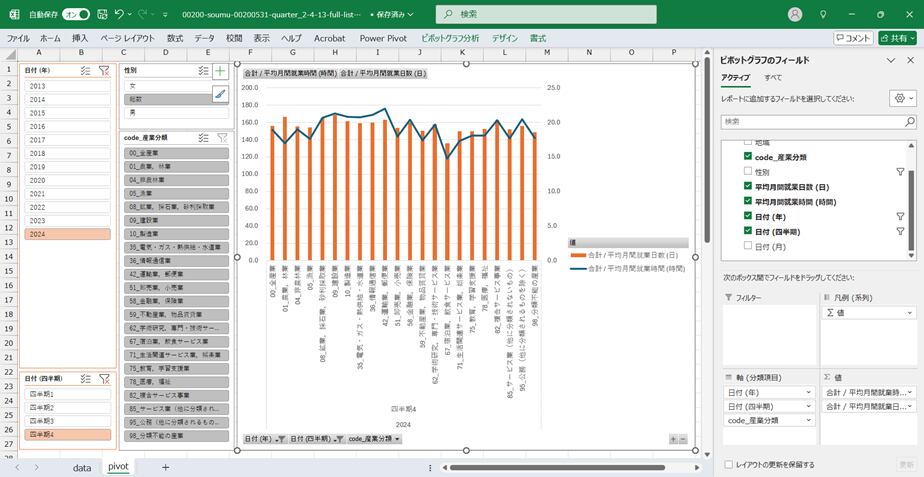Open chart styles paintbrush button
Screen dimensions: 924x477
coord(221,94)
